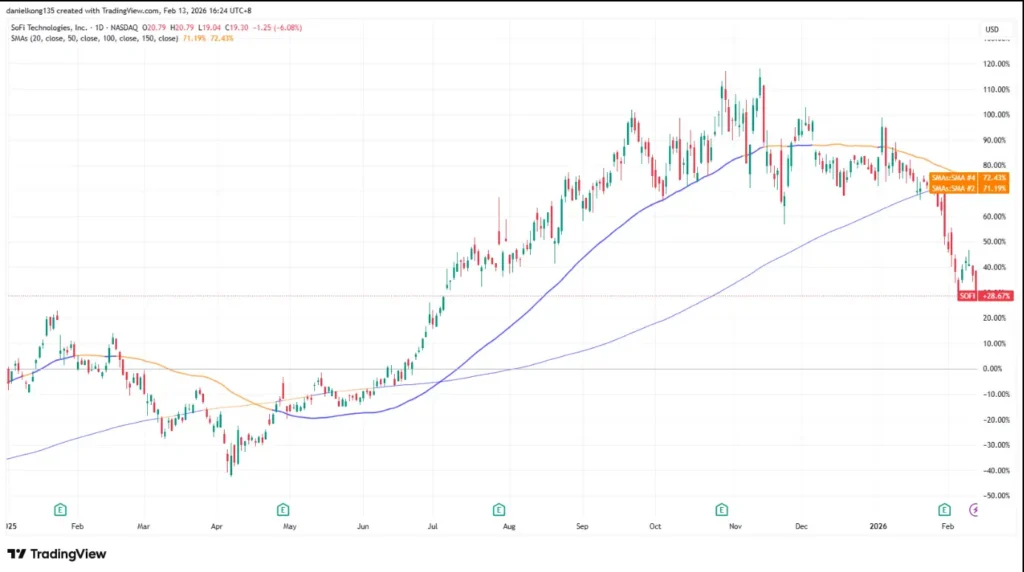Click the 10.00% axis label
The image size is (1024, 572).
pos(997,343)
